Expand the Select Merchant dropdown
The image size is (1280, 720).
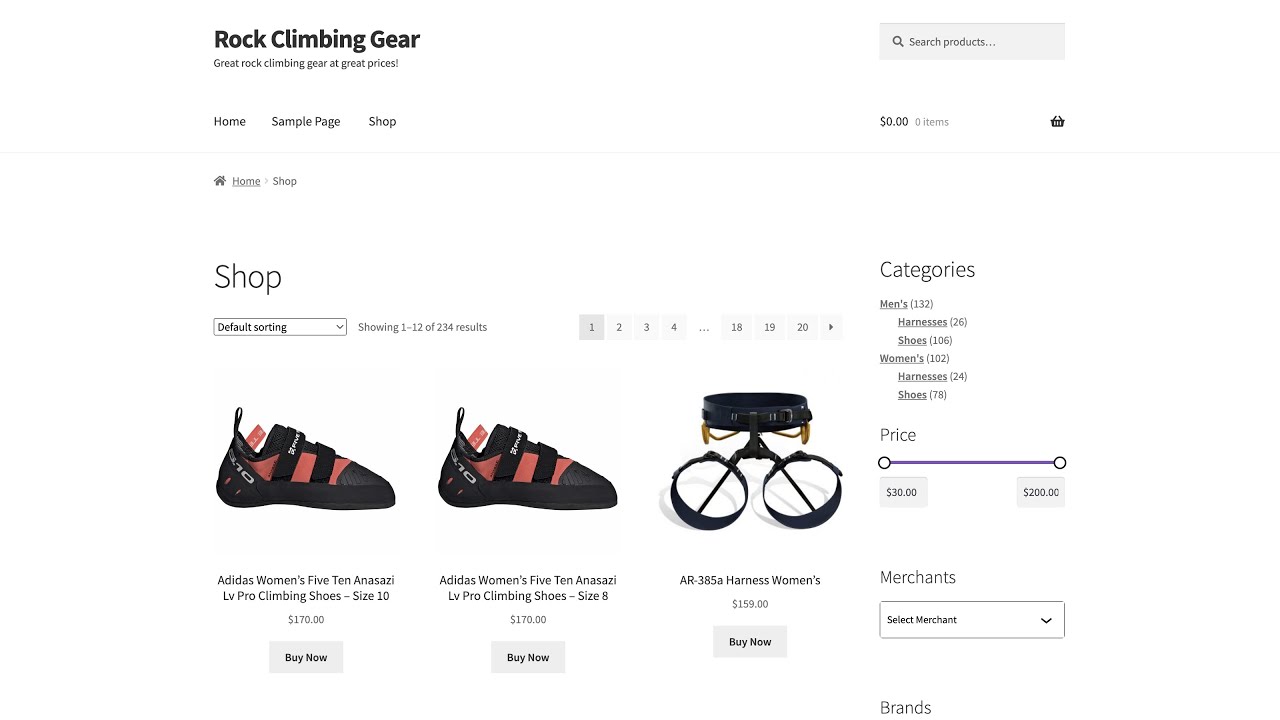click(x=960, y=620)
